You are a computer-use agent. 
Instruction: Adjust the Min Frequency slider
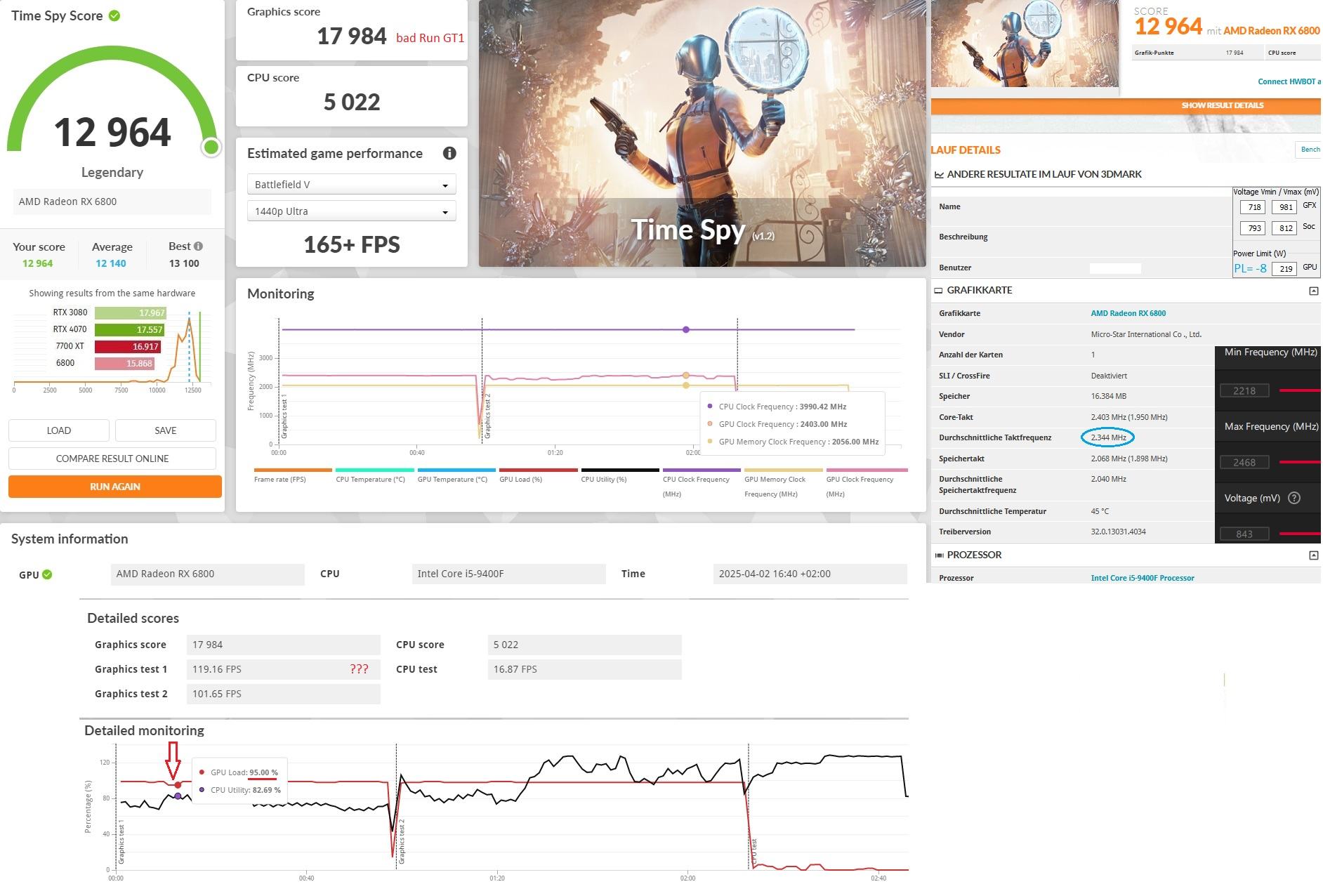[1300, 390]
